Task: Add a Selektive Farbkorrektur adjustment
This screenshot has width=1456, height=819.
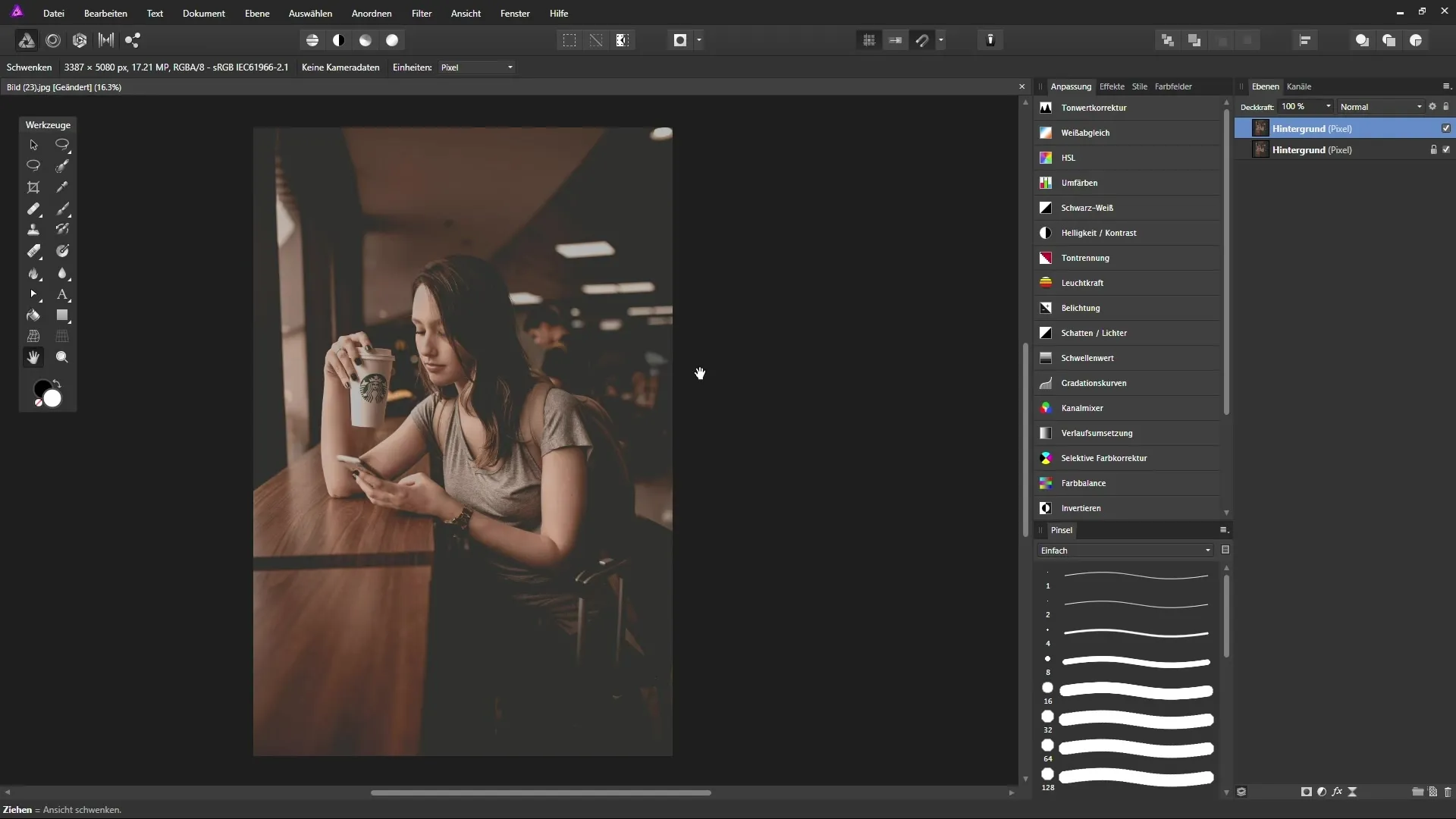Action: [1128, 458]
